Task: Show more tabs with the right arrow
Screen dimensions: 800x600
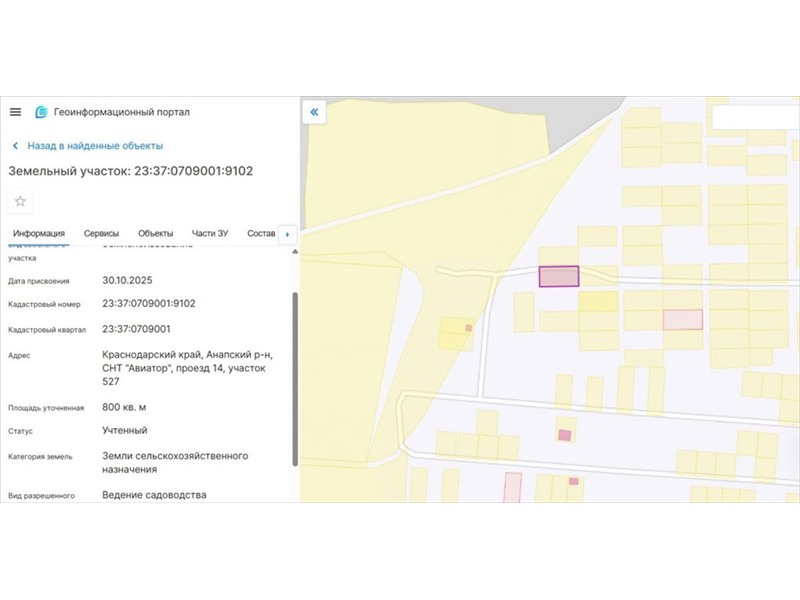Action: click(x=288, y=234)
